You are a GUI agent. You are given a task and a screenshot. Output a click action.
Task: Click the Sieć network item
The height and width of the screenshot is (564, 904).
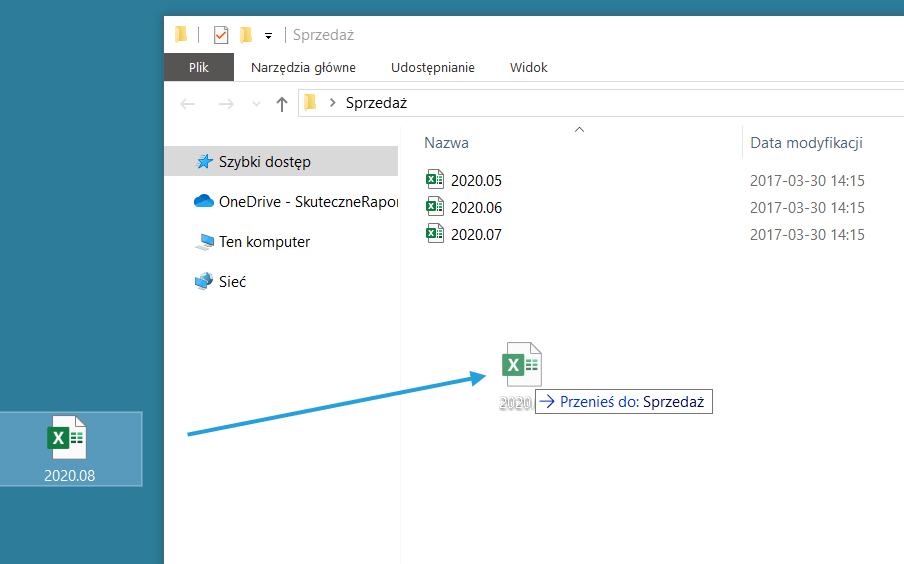point(232,282)
